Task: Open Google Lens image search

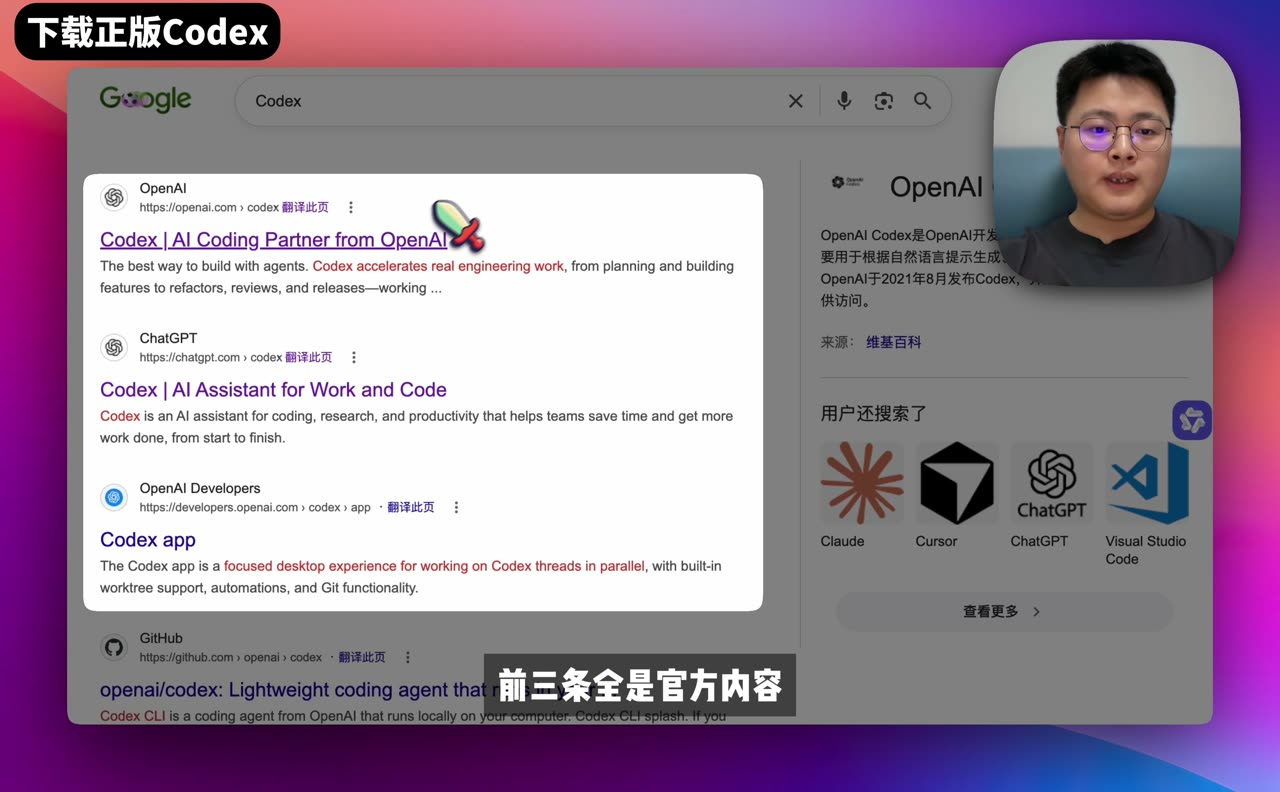Action: pos(883,101)
